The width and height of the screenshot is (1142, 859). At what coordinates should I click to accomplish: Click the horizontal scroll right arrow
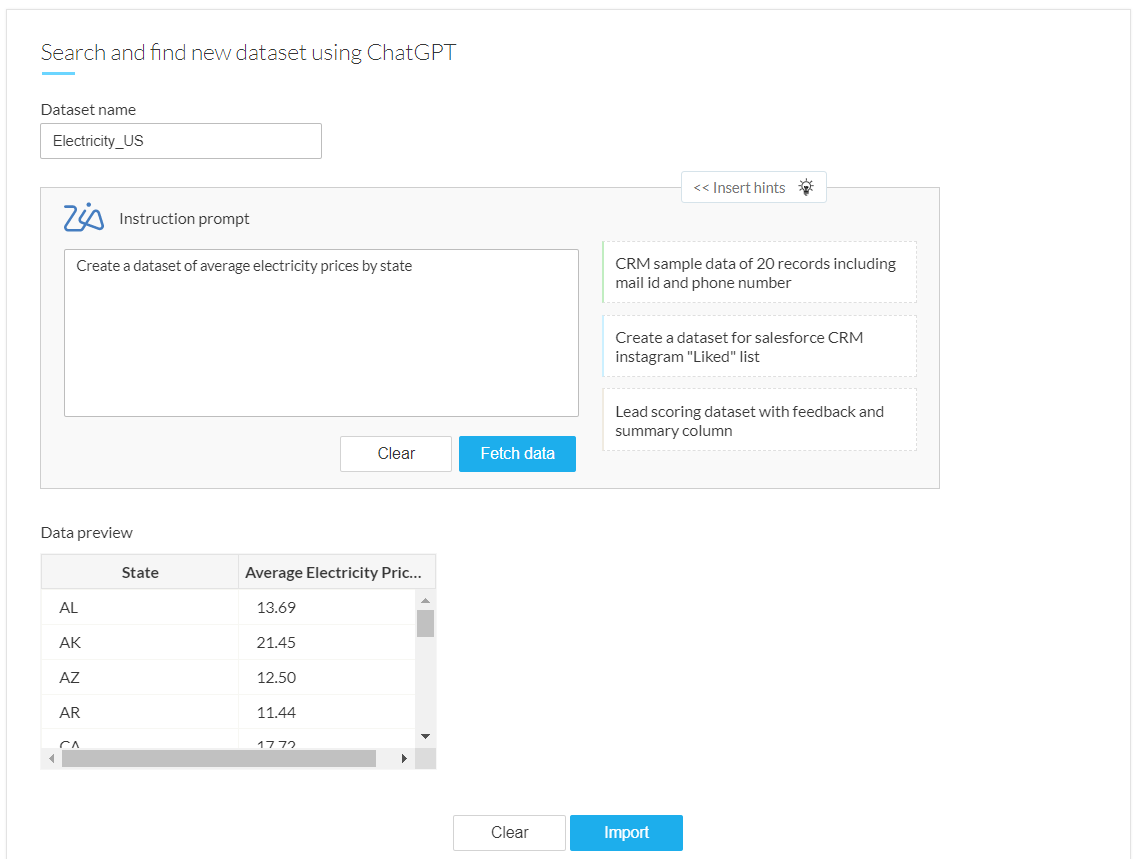tap(404, 759)
